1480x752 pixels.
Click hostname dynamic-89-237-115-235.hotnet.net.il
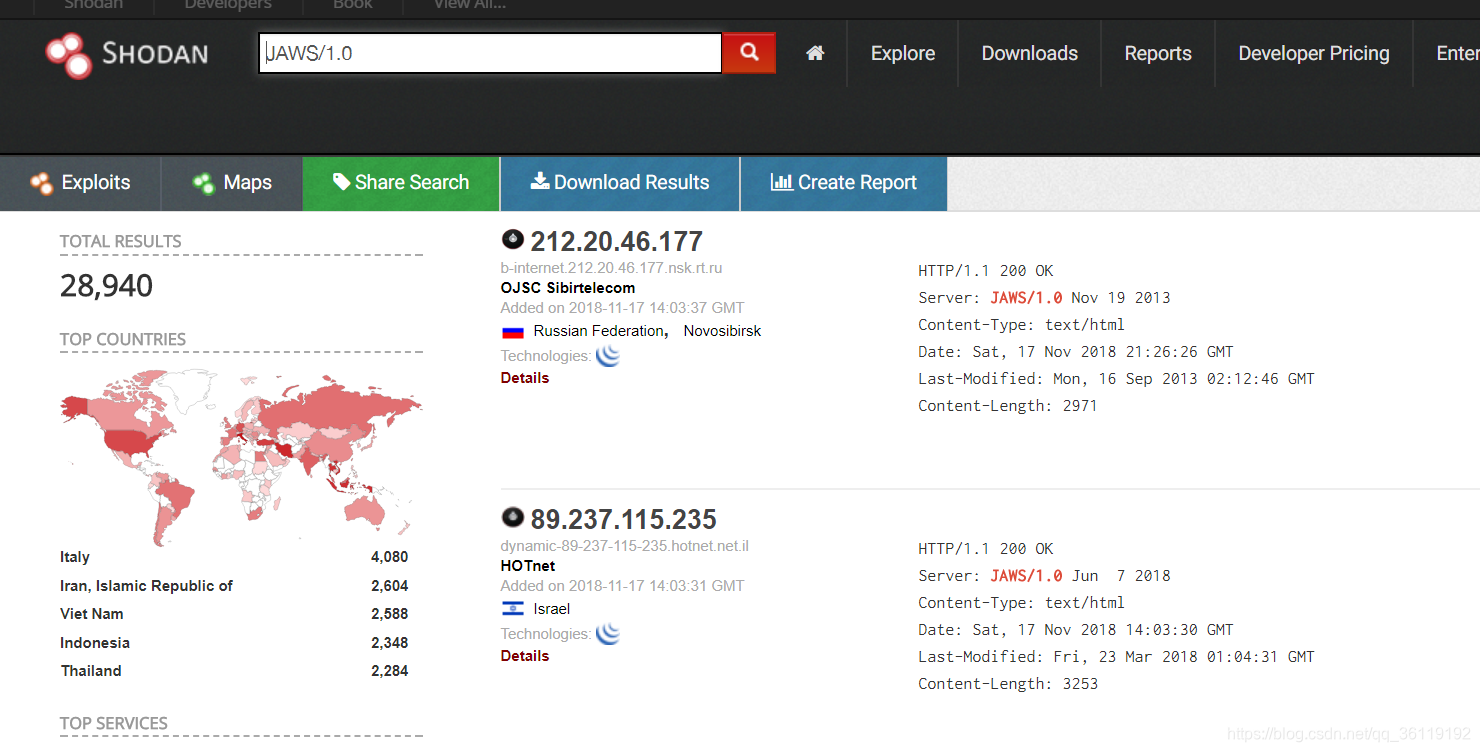[625, 546]
